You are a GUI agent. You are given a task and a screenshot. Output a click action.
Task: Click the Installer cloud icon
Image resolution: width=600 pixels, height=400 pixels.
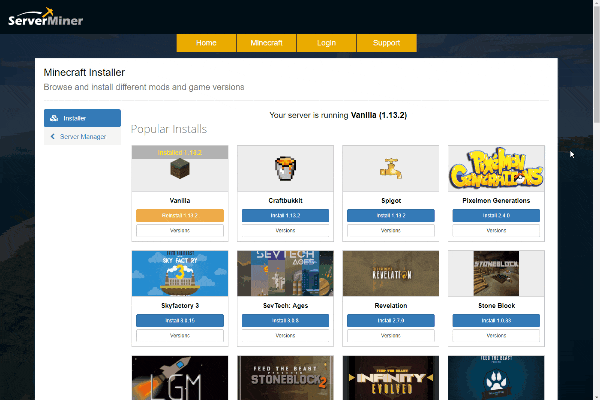pyautogui.click(x=54, y=118)
